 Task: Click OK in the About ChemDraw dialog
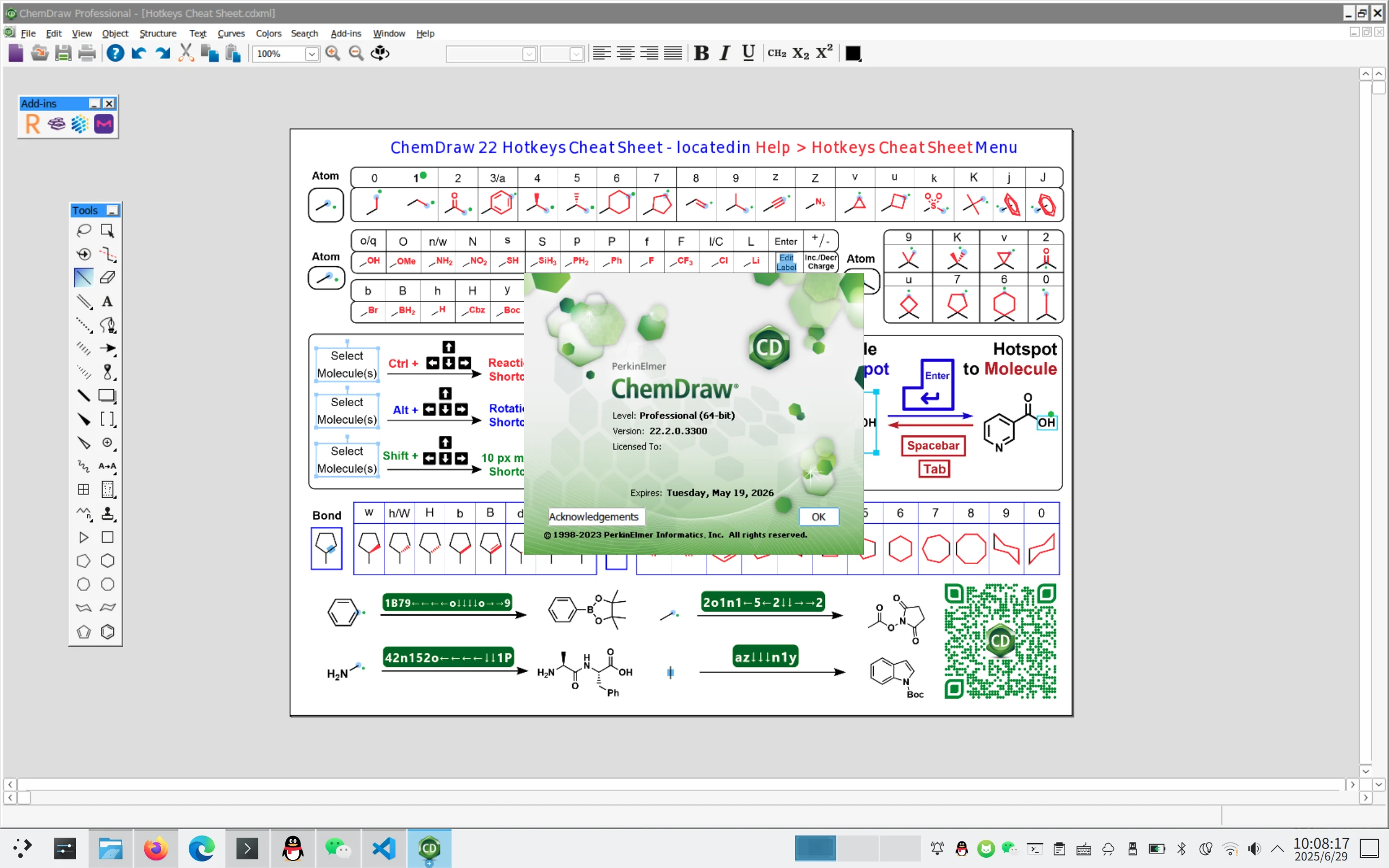click(x=818, y=517)
